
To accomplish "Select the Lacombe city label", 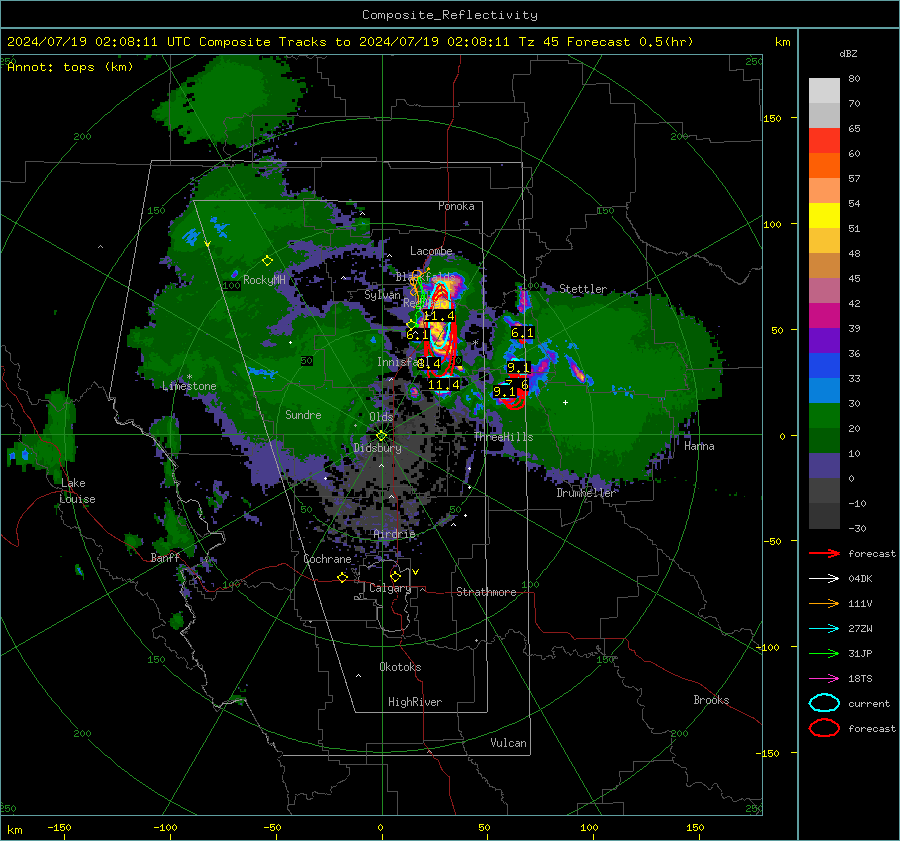I will pos(431,251).
